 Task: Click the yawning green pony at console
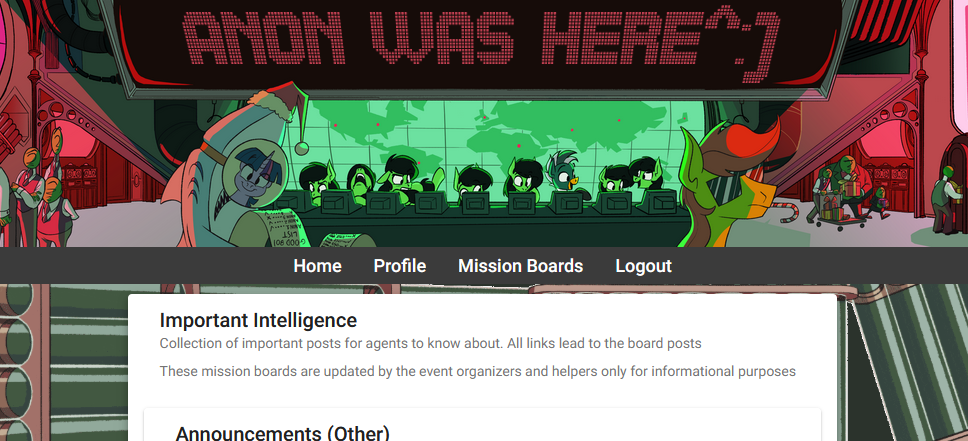pyautogui.click(x=361, y=181)
